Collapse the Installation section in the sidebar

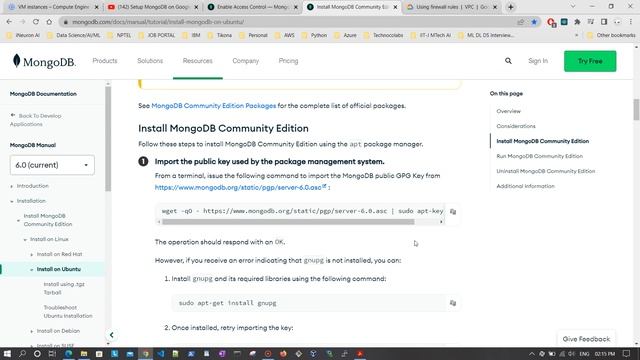coord(11,201)
